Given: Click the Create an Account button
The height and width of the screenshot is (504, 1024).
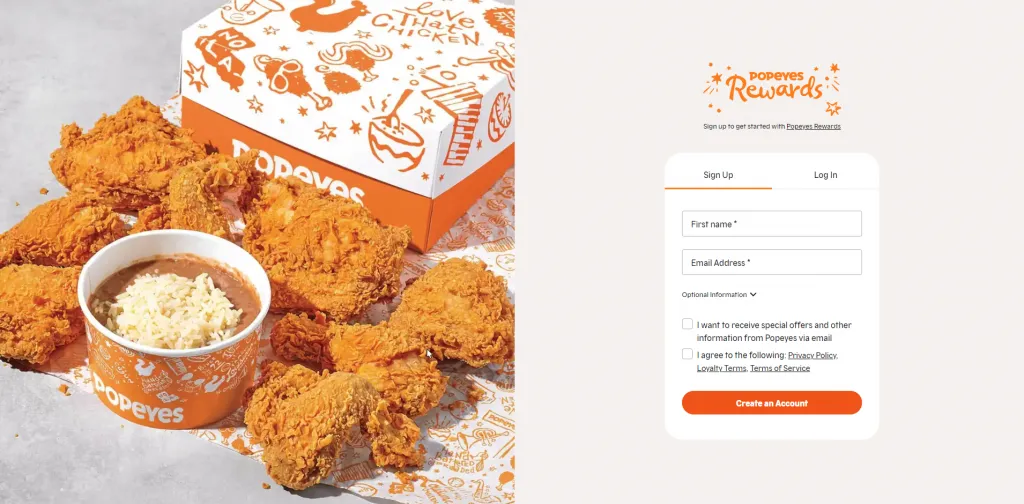Looking at the screenshot, I should pyautogui.click(x=772, y=403).
